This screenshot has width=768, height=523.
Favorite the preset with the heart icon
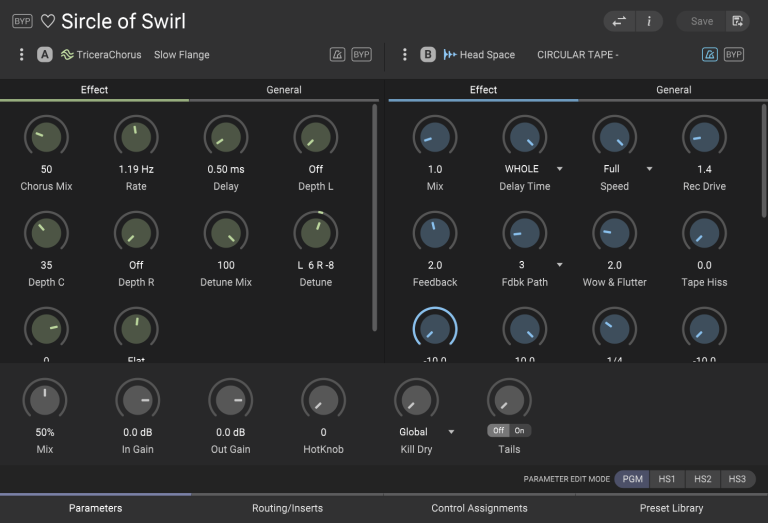point(48,21)
